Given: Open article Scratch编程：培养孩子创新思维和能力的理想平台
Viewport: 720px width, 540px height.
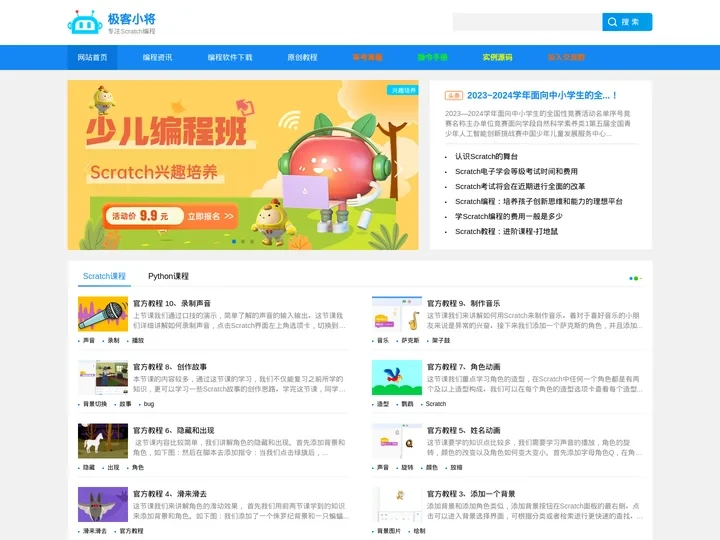Looking at the screenshot, I should pyautogui.click(x=539, y=202).
